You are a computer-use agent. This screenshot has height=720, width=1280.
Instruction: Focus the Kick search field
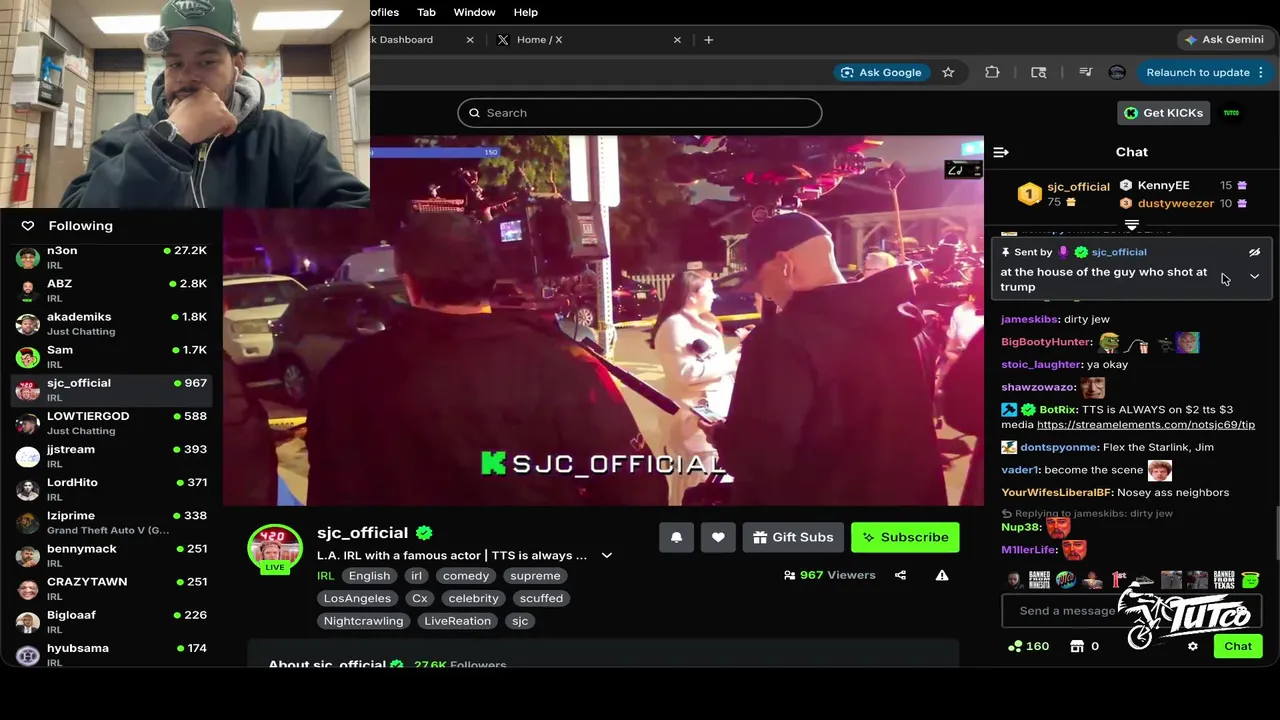point(640,113)
